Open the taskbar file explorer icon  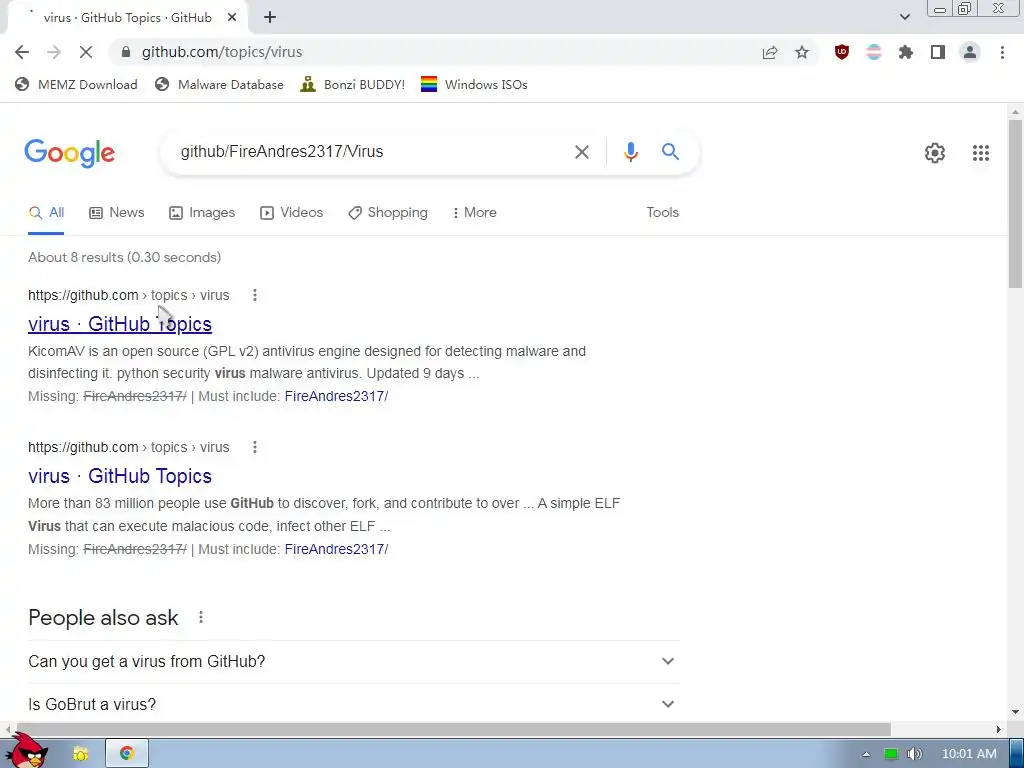(x=80, y=754)
